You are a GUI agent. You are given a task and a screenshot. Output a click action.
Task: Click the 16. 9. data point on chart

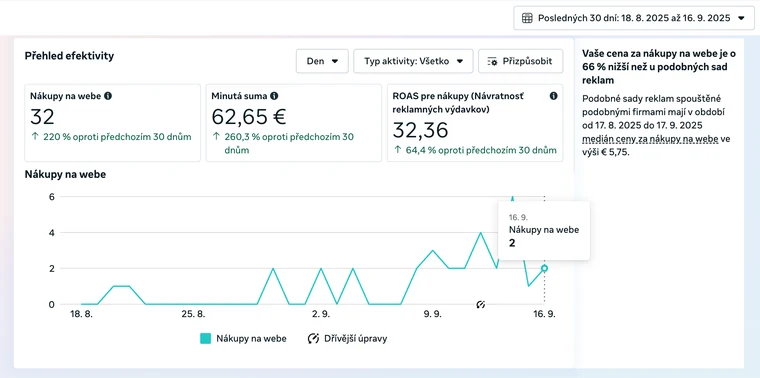pyautogui.click(x=544, y=268)
